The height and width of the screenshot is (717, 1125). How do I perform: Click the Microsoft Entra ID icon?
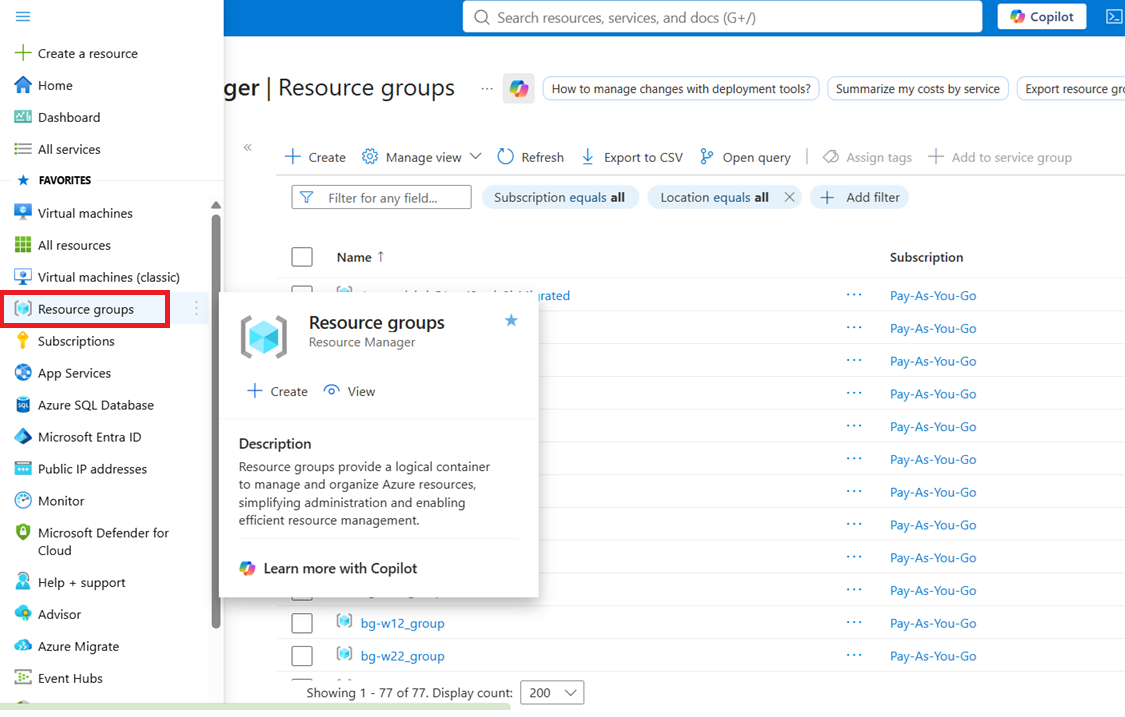[23, 436]
